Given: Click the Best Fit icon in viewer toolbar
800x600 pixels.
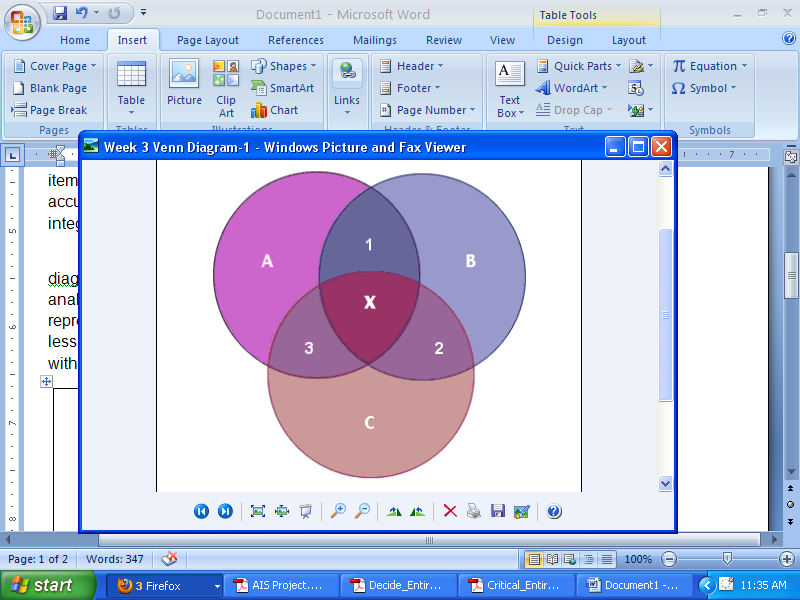Looking at the screenshot, I should tap(258, 511).
